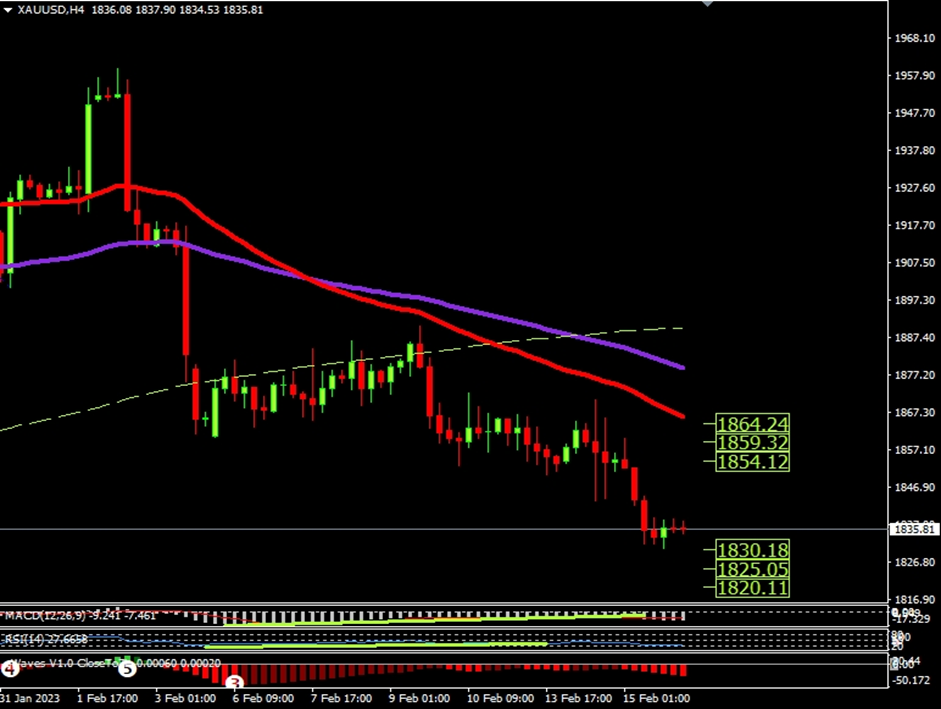Select the circled wave marker 5
941x709 pixels.
(x=127, y=667)
